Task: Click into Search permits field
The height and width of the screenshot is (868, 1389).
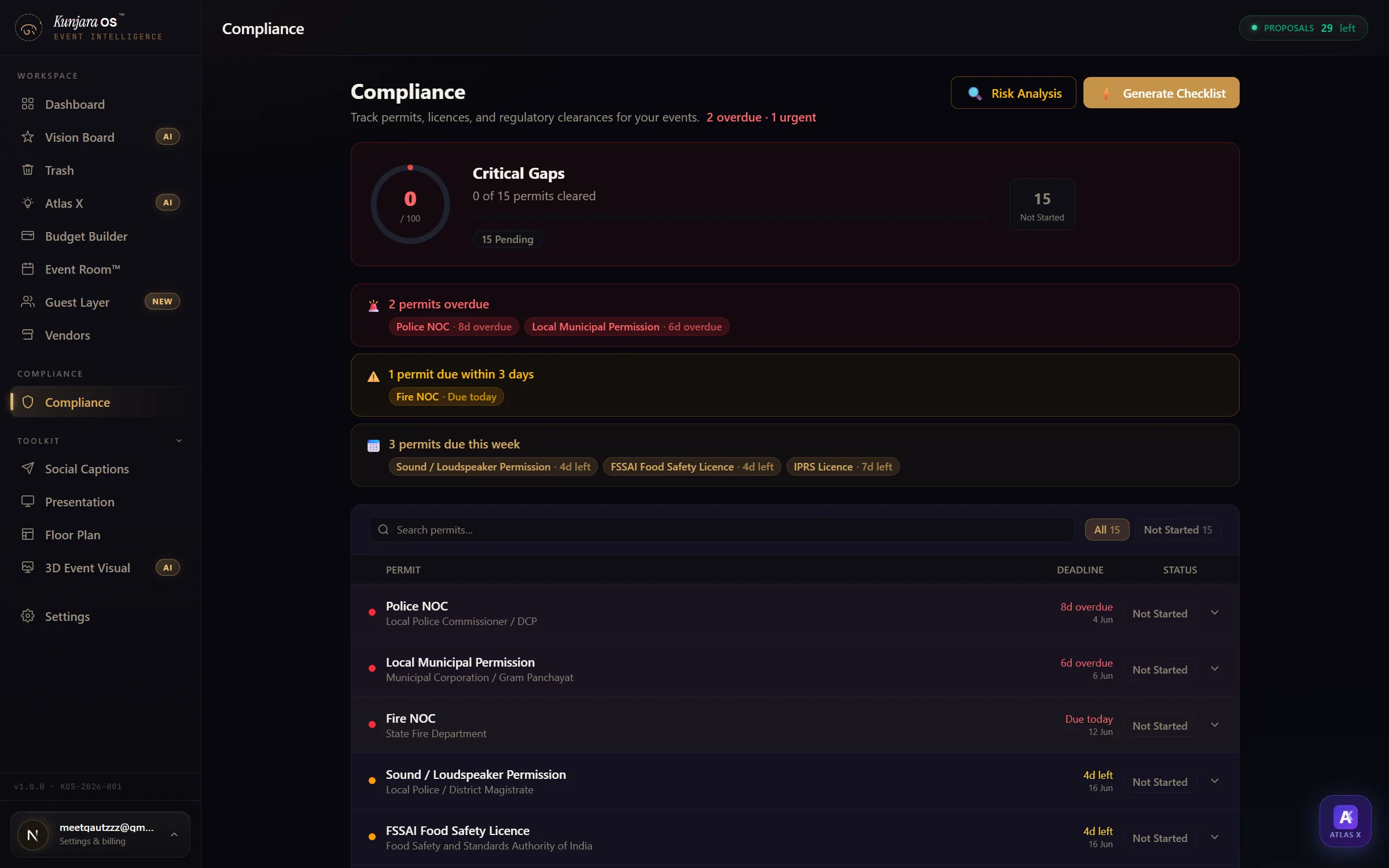Action: (x=721, y=529)
